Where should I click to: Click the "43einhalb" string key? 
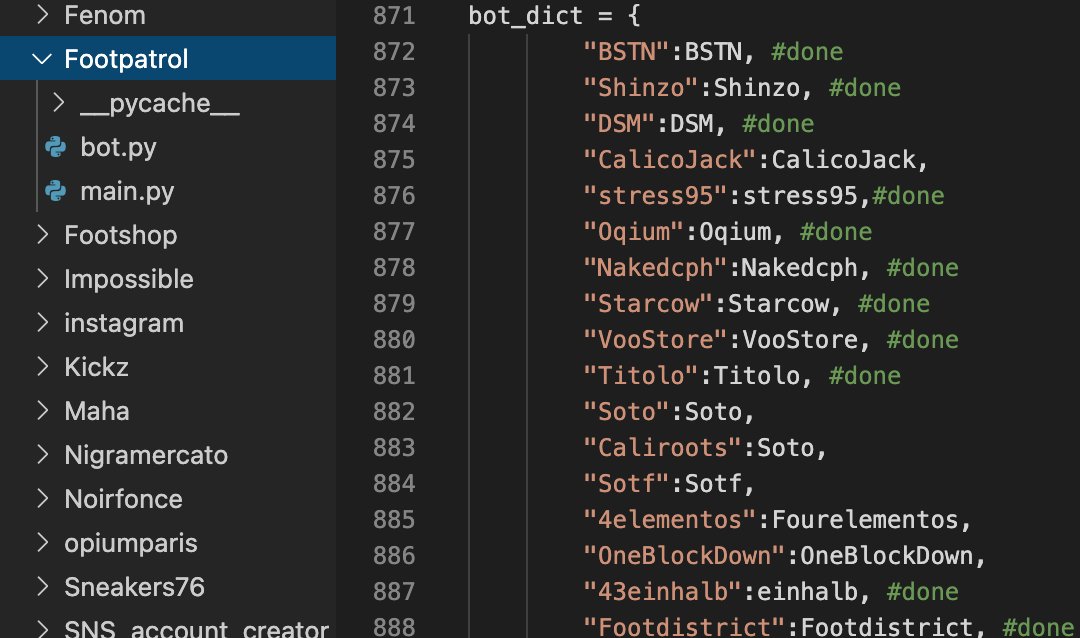click(663, 591)
